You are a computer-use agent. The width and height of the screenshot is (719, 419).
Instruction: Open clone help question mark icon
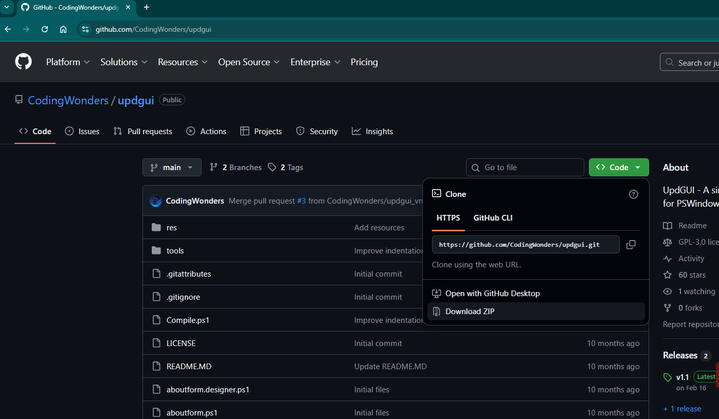pyautogui.click(x=633, y=194)
